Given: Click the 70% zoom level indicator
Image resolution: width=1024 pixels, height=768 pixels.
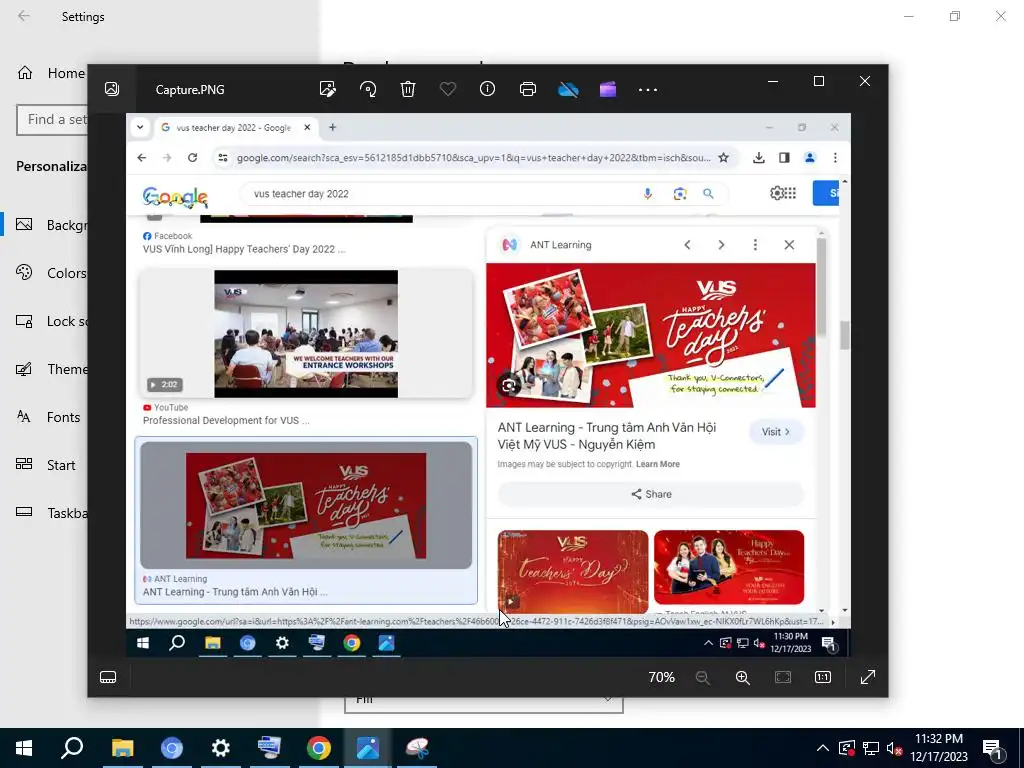Looking at the screenshot, I should pos(662,677).
